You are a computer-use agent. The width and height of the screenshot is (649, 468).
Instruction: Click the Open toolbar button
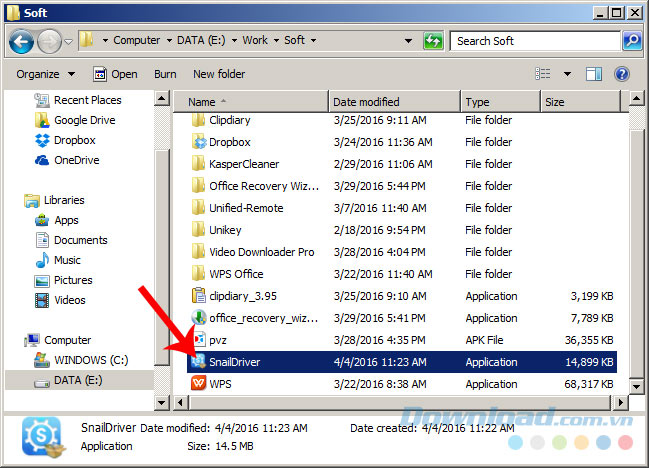coord(115,74)
